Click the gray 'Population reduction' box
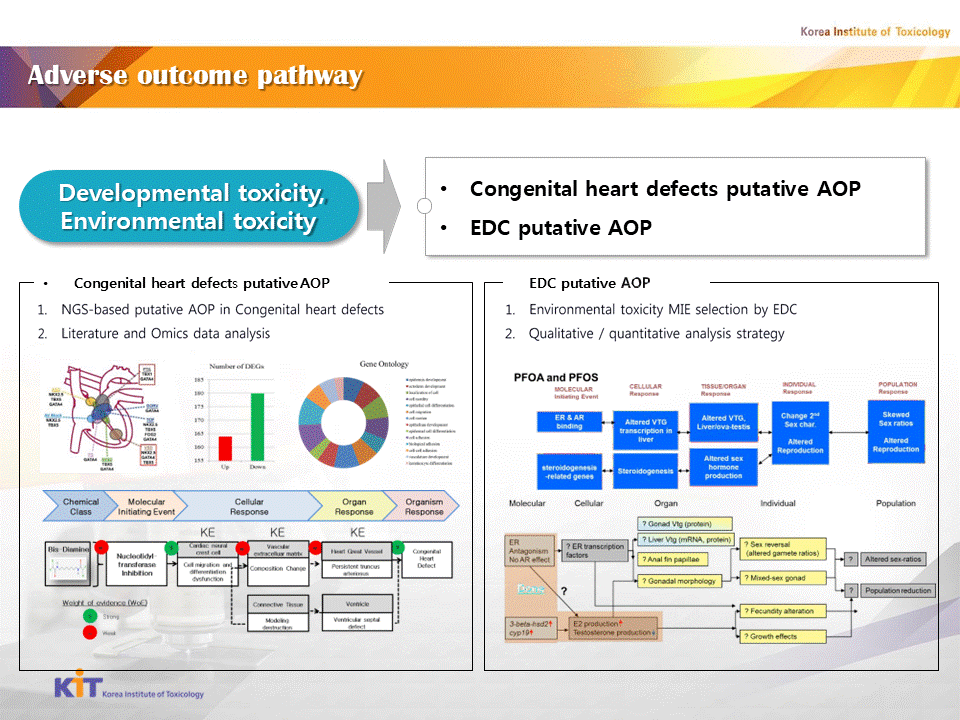Image resolution: width=960 pixels, height=720 pixels. 898,590
